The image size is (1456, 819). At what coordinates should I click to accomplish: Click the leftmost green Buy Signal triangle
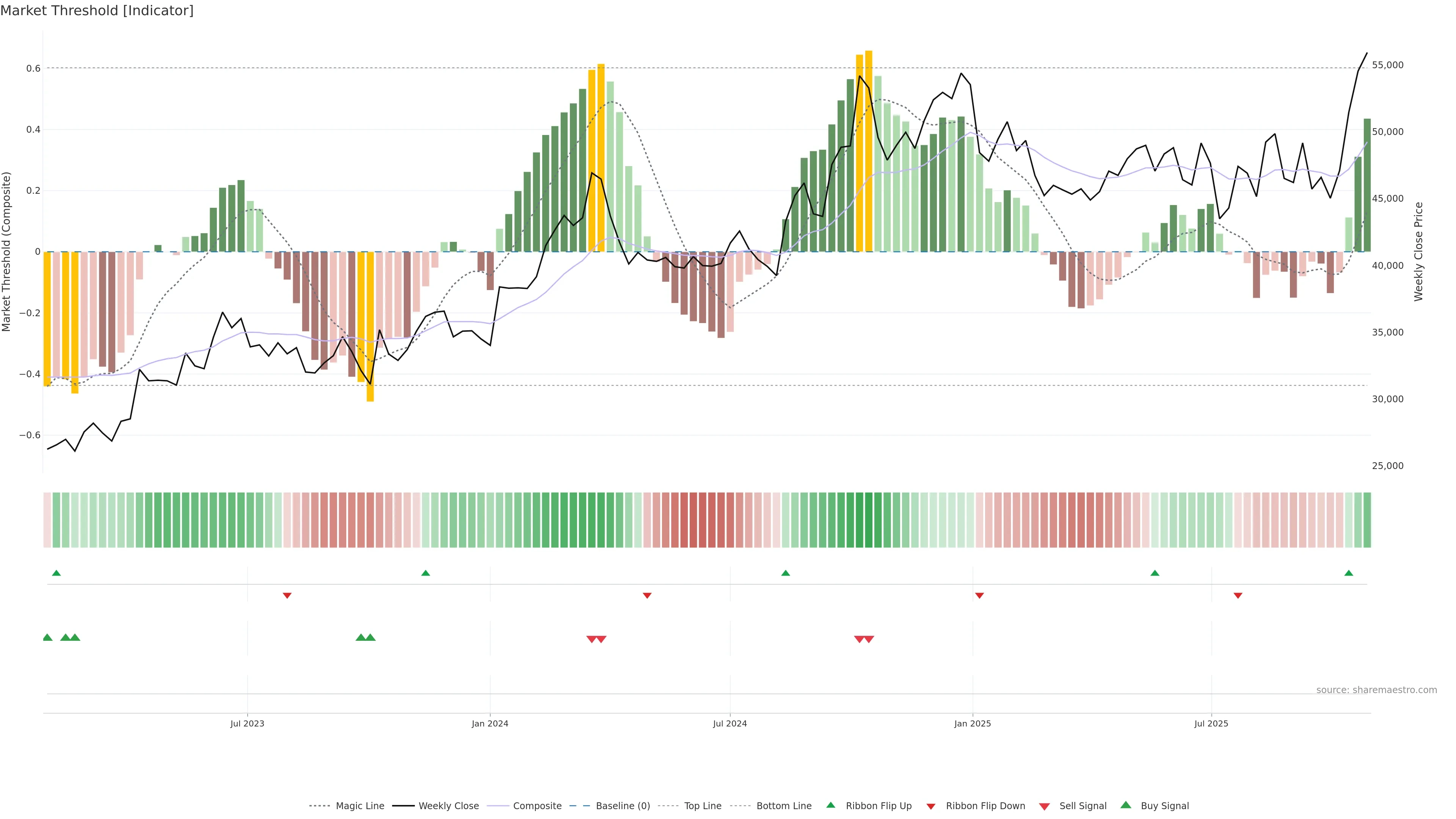point(47,637)
